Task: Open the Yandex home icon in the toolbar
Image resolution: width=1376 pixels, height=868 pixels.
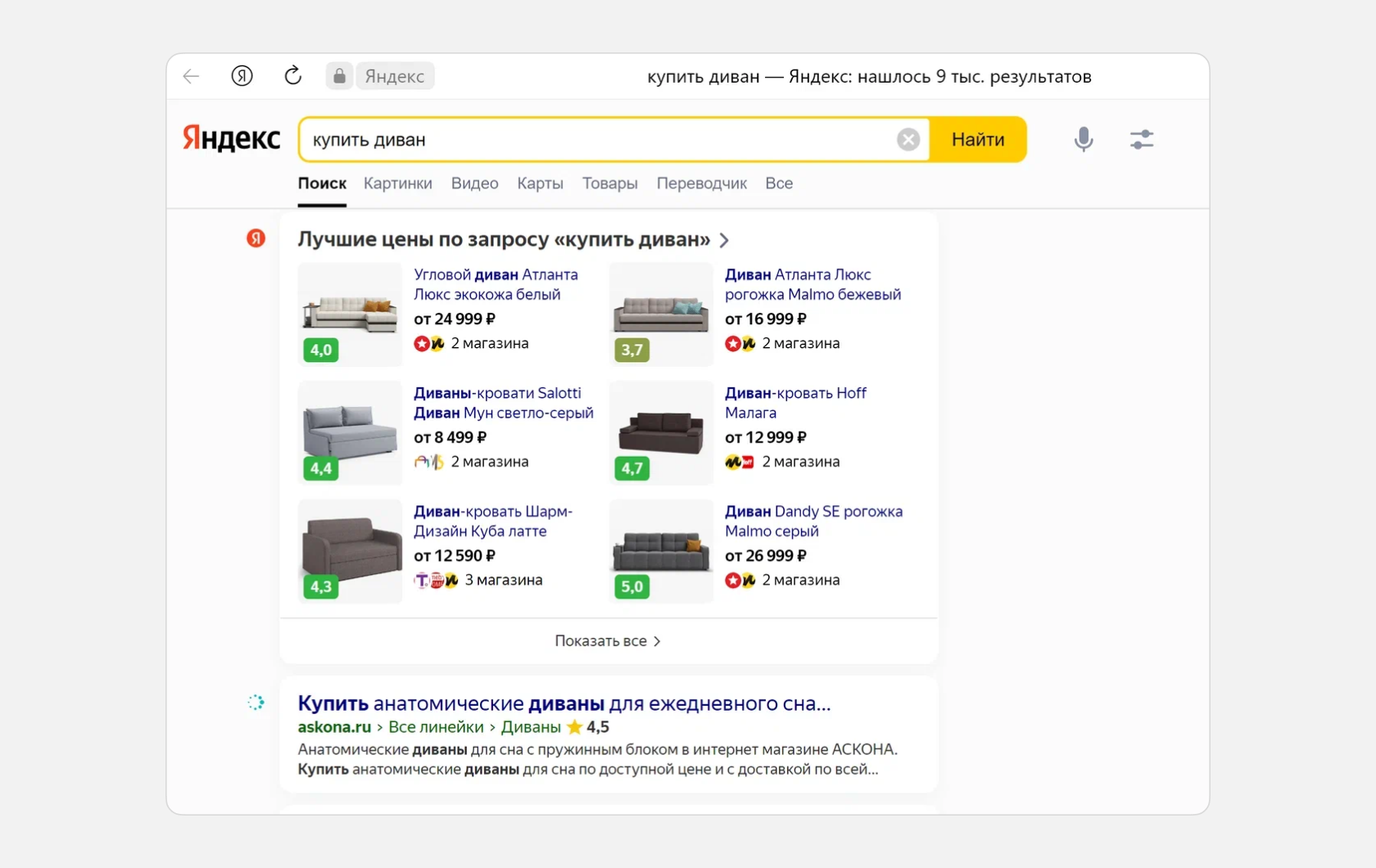Action: (242, 76)
